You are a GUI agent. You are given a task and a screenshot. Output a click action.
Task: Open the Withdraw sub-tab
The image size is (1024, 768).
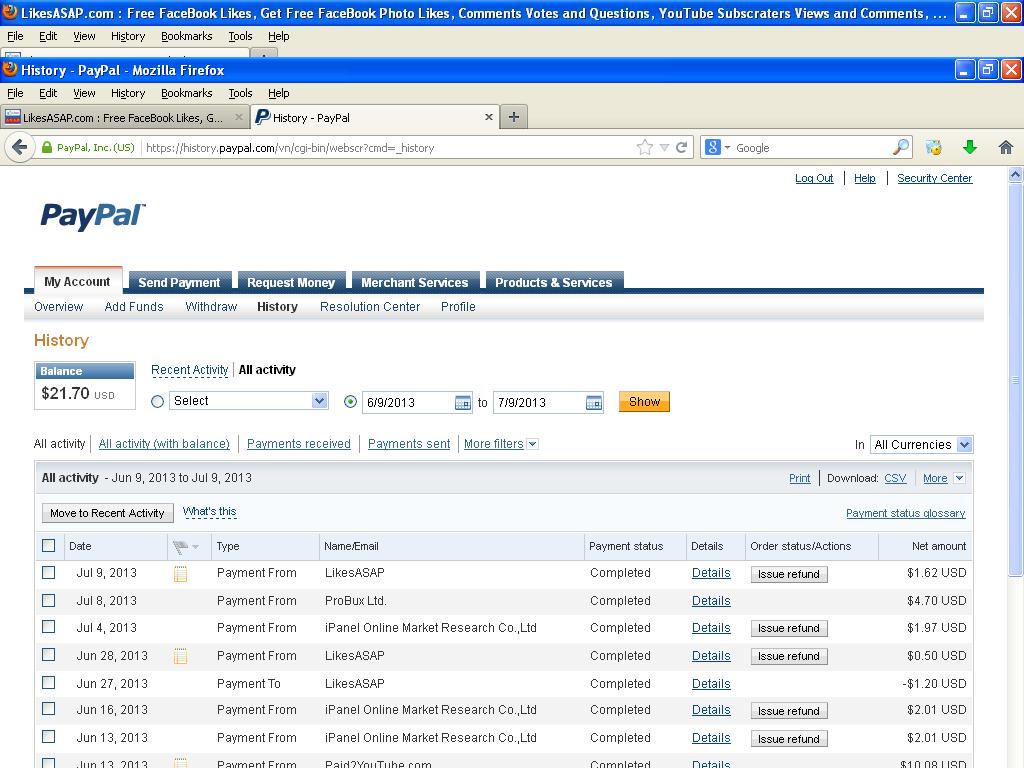(211, 307)
